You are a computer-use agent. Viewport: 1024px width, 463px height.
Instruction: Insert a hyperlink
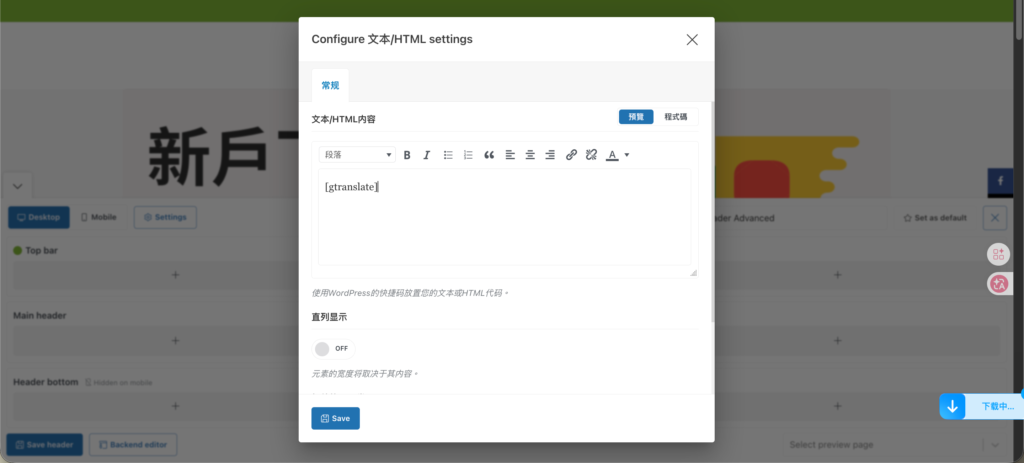571,155
